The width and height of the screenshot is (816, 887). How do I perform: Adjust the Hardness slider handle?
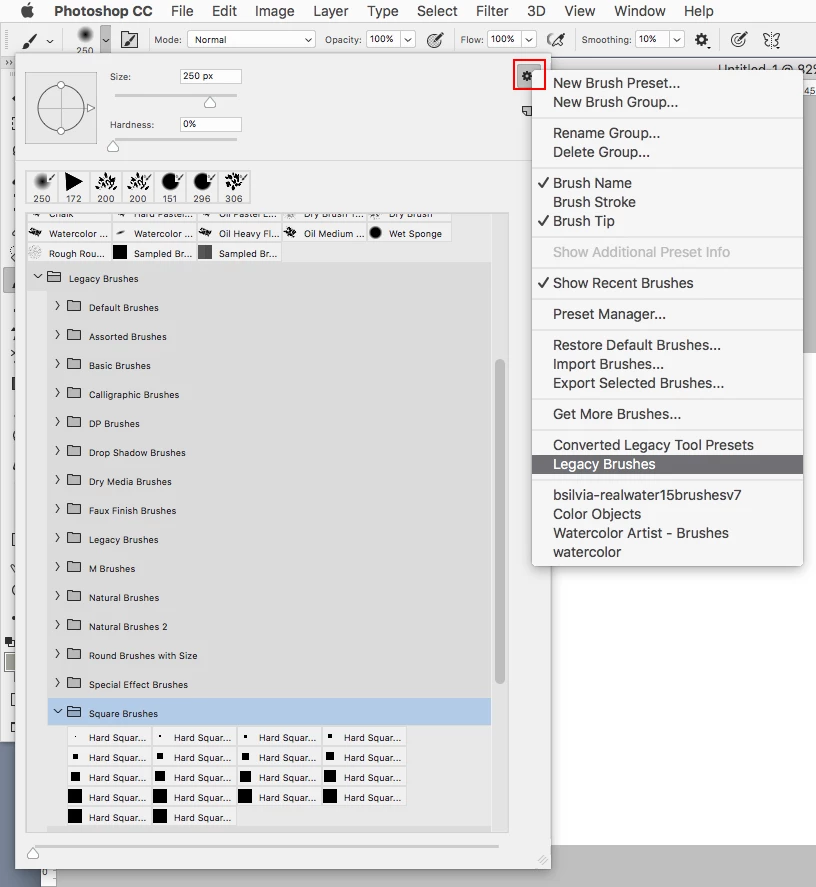click(113, 147)
